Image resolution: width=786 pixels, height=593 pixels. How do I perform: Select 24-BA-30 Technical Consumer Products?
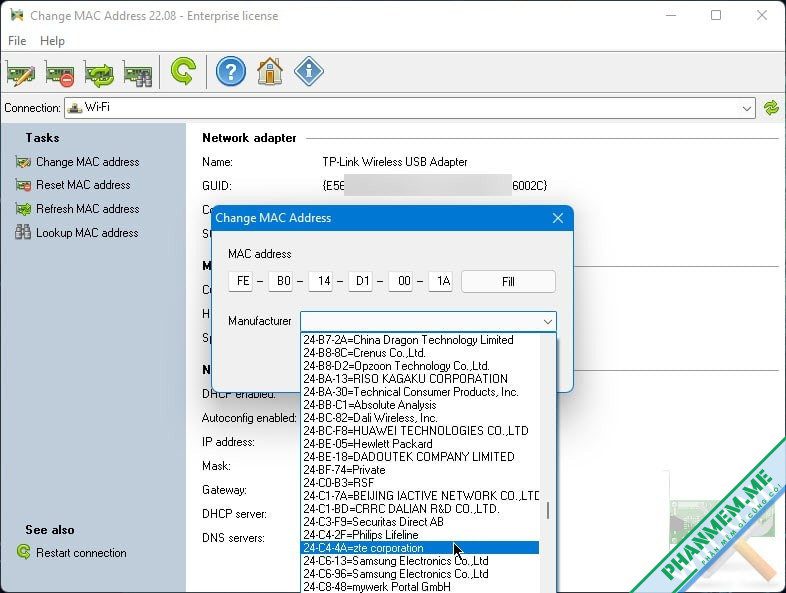click(420, 392)
